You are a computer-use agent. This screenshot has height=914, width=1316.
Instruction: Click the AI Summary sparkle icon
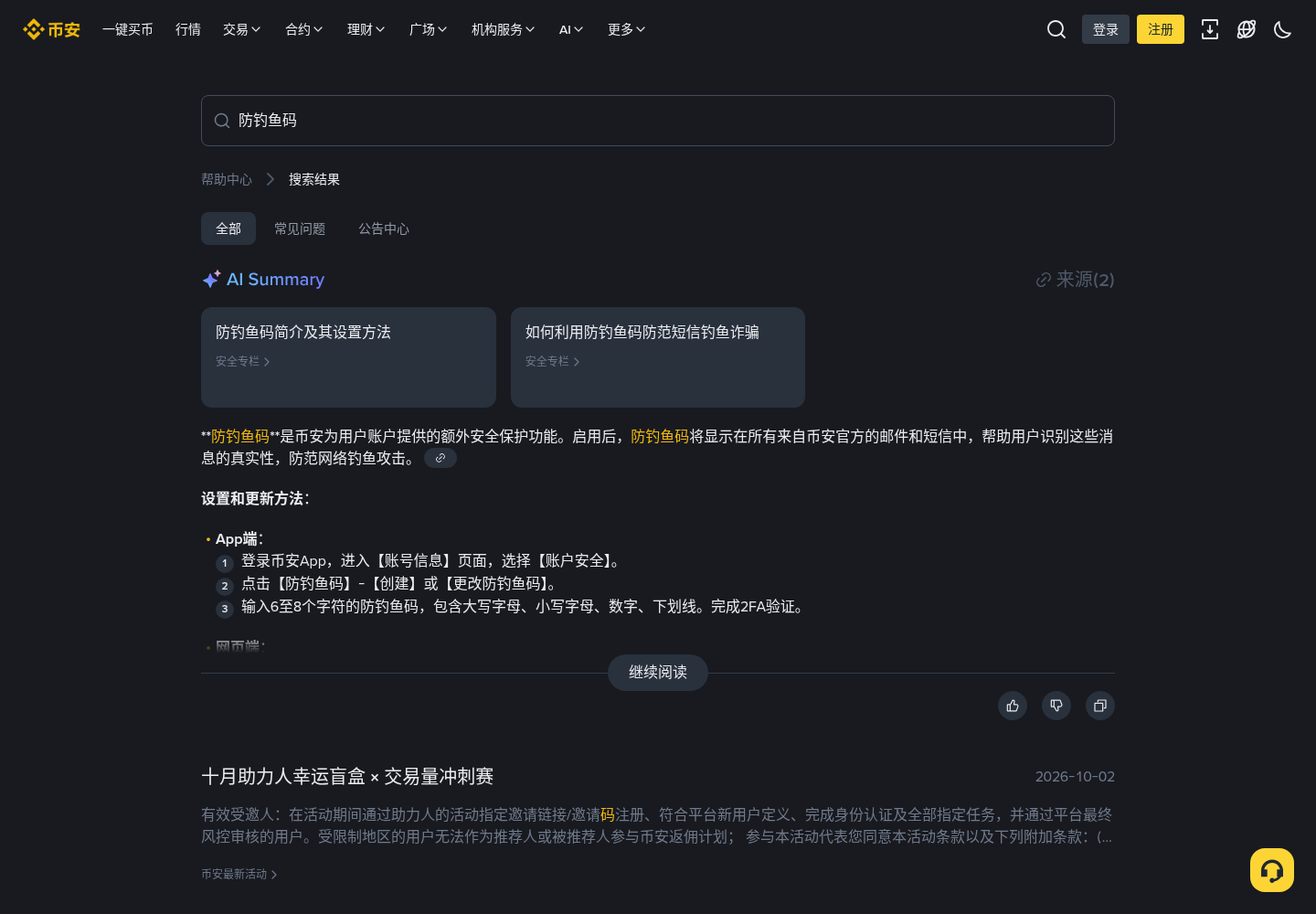(x=211, y=279)
